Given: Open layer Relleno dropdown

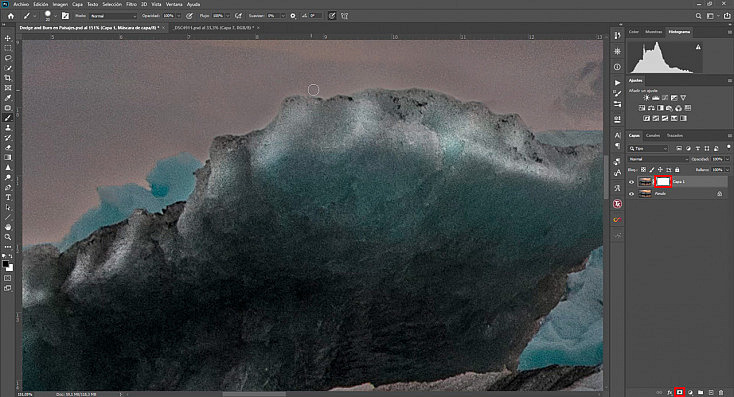Looking at the screenshot, I should click(727, 170).
